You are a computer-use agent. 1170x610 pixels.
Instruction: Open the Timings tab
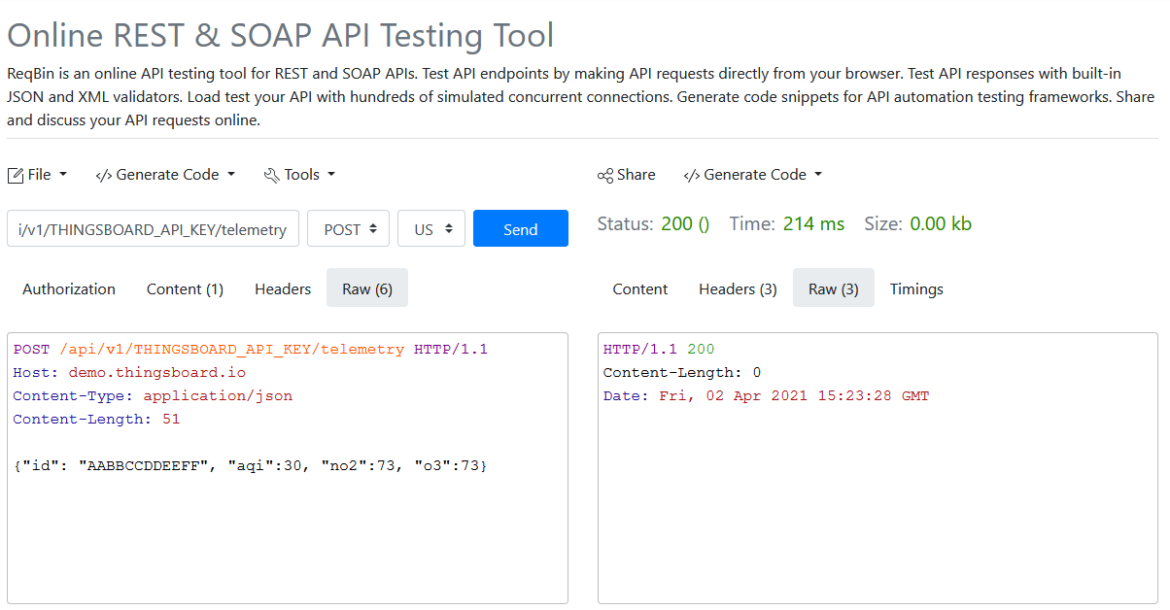pos(916,289)
